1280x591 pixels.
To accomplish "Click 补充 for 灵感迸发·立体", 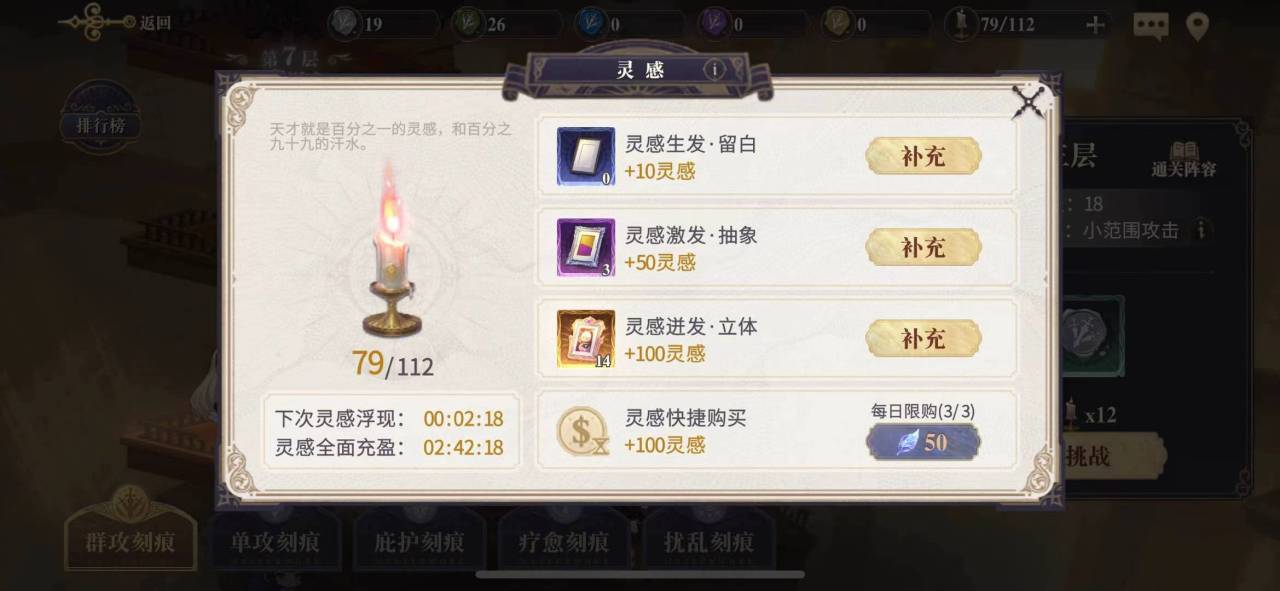I will 923,339.
